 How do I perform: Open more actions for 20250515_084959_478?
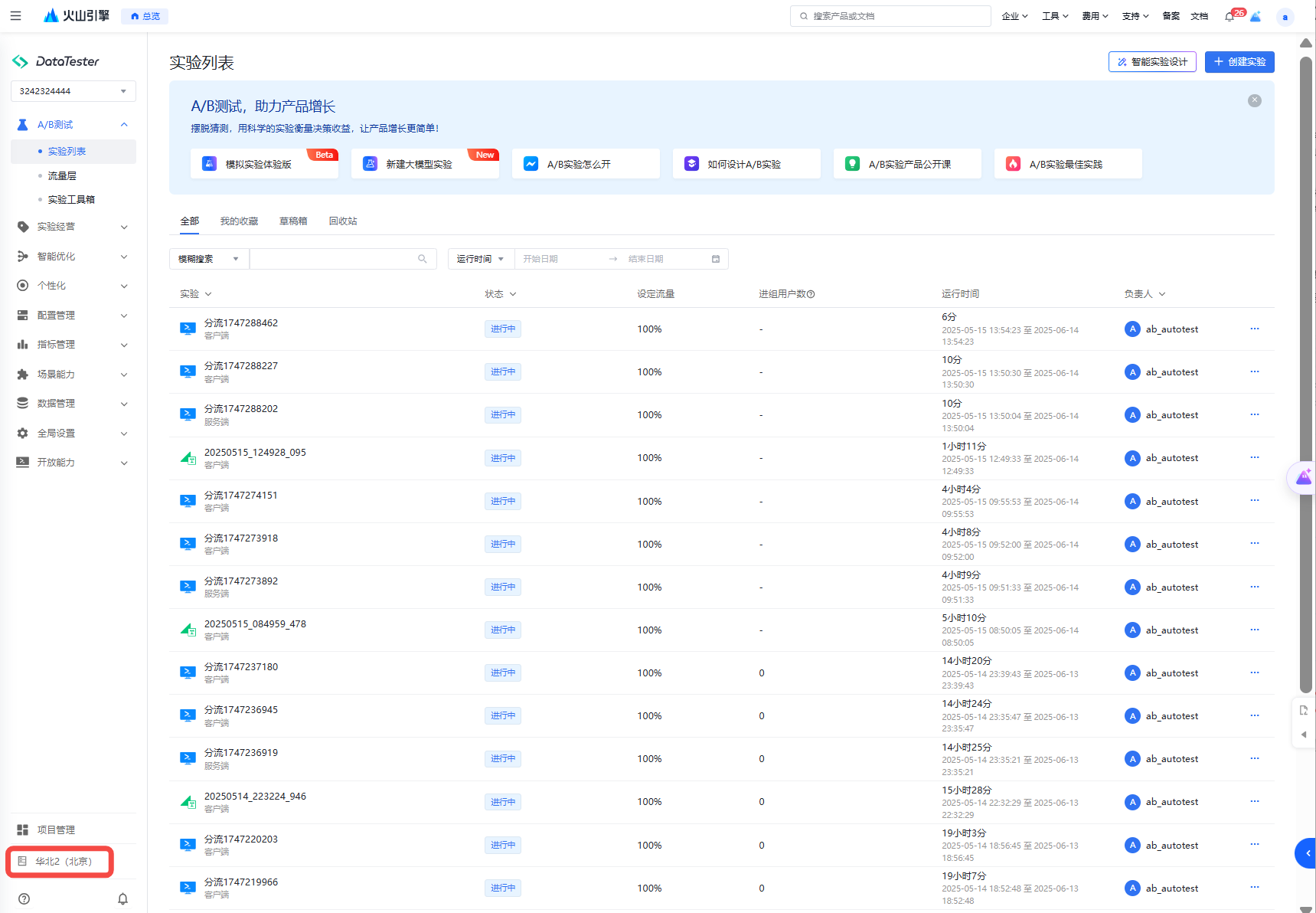pos(1255,630)
